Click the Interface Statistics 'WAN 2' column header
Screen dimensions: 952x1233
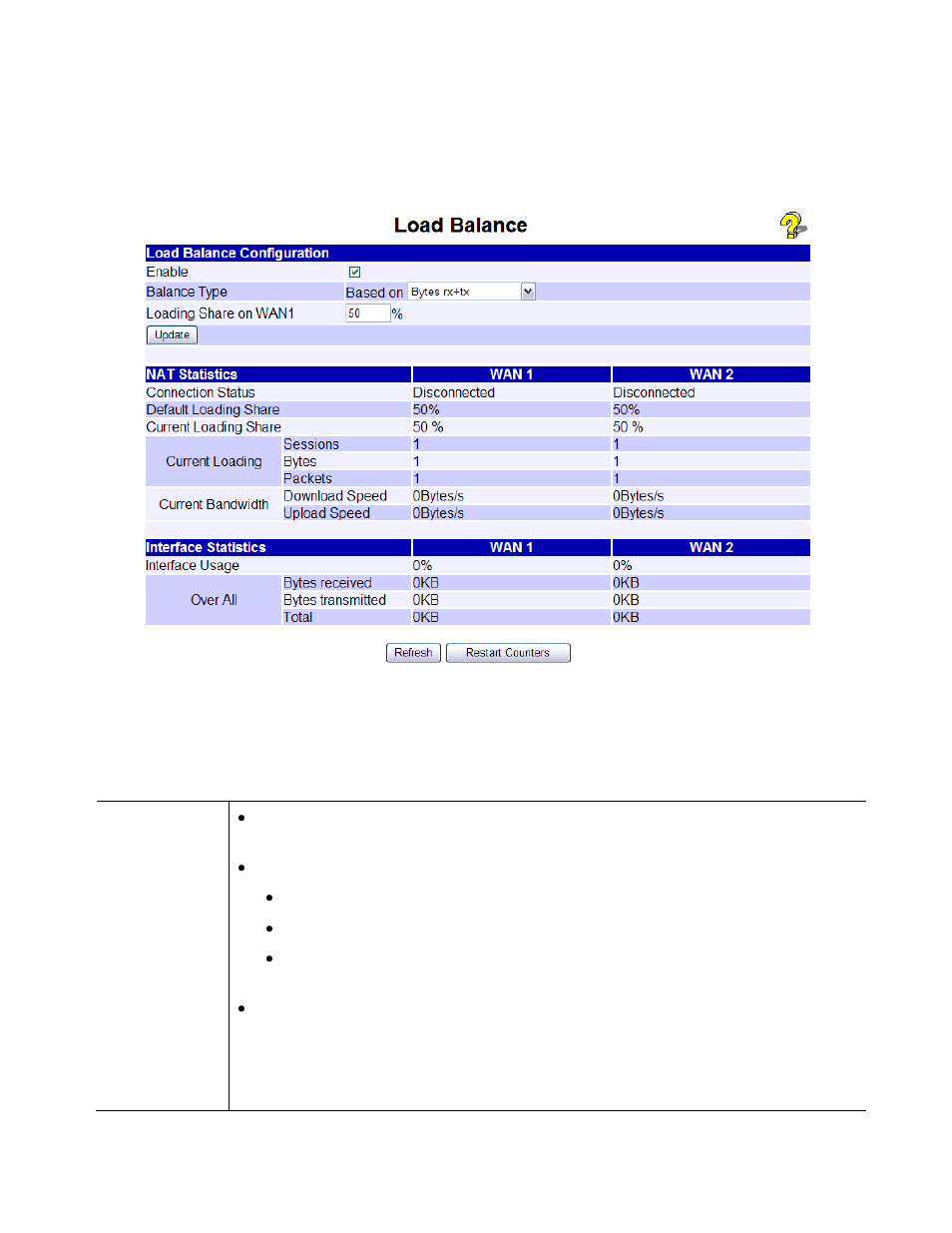point(712,547)
